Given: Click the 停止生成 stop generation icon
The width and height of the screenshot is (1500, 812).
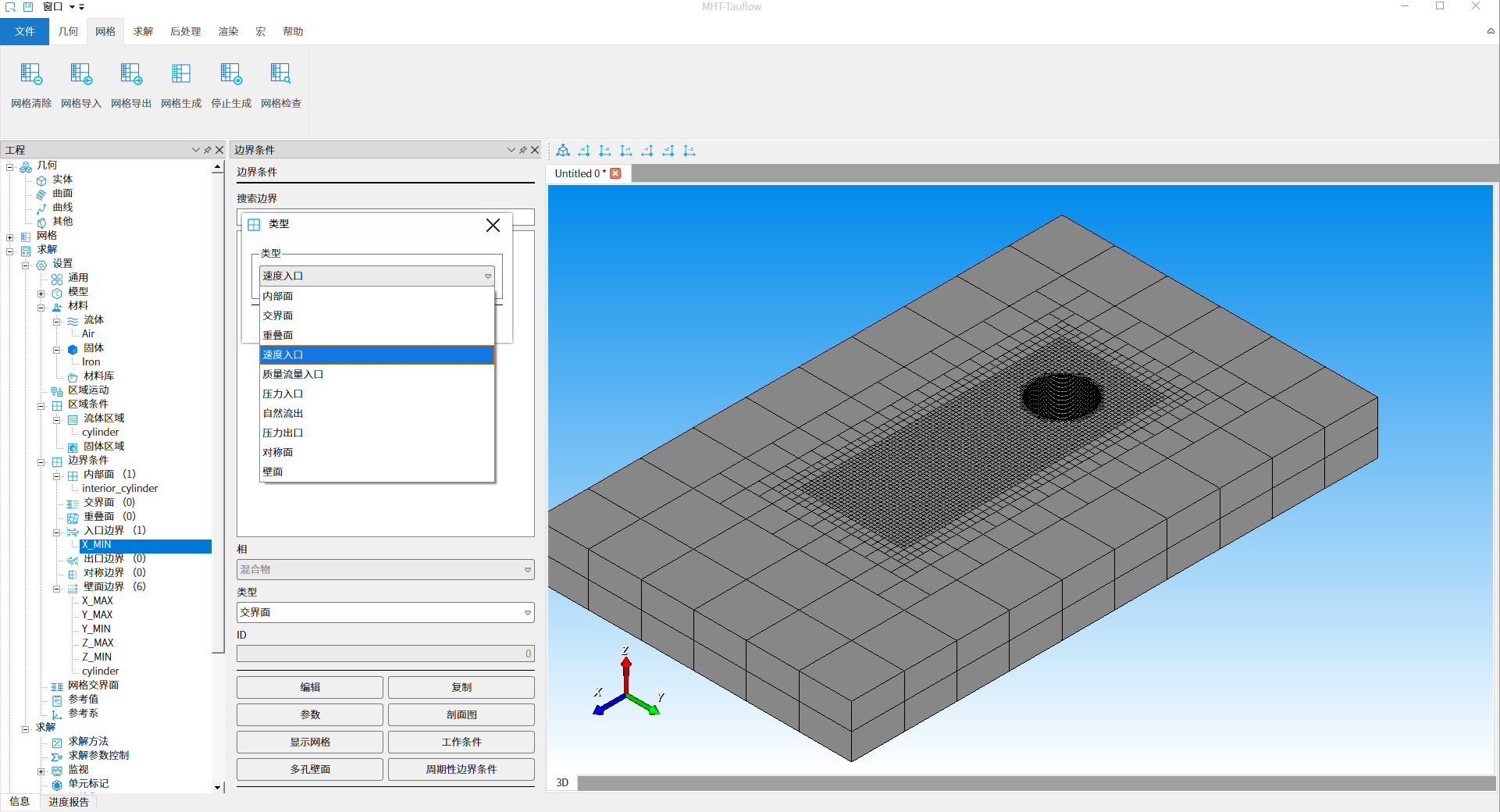Looking at the screenshot, I should tap(231, 75).
